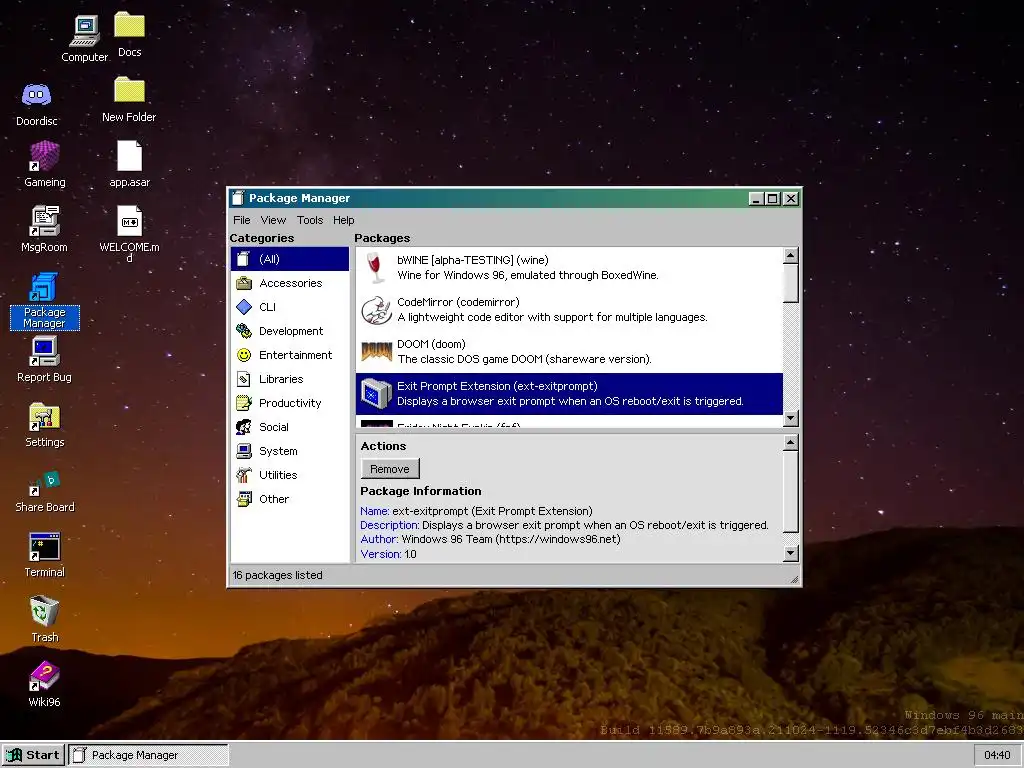Select the CodeMirror (codemirror) package row
Screen dimensions: 1024x768
click(569, 310)
